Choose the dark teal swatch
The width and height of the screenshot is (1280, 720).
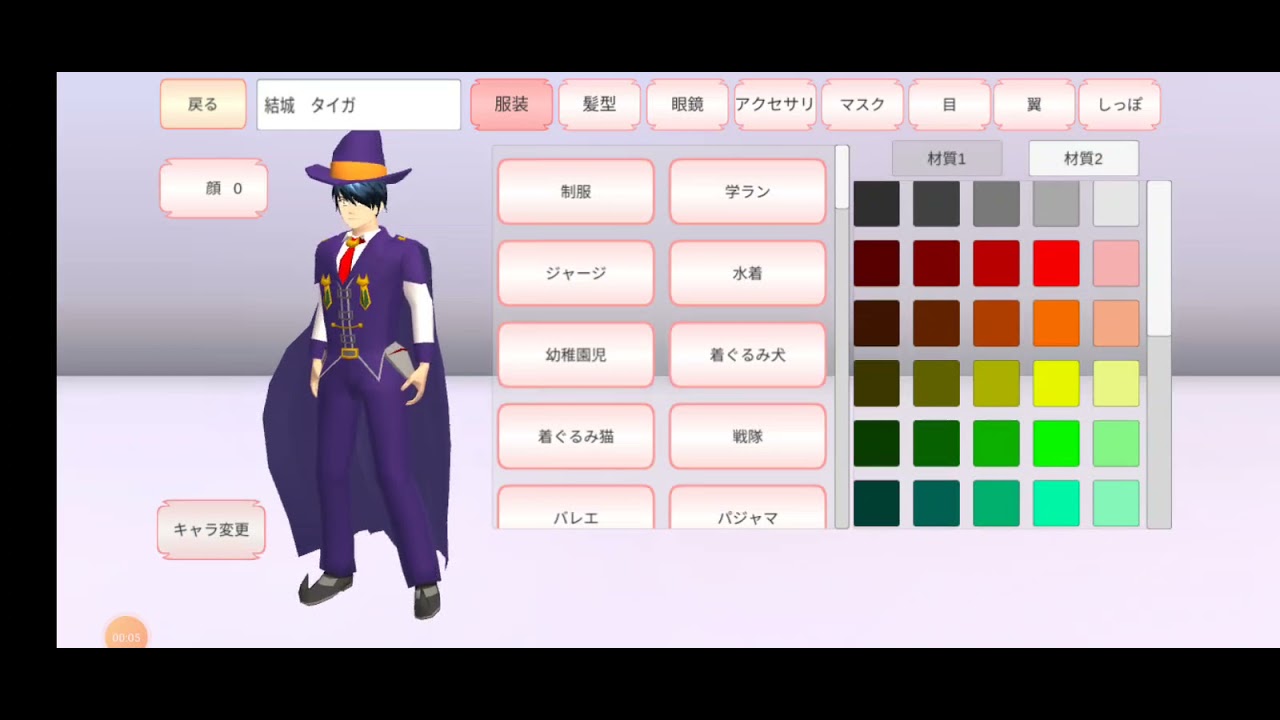tap(876, 503)
